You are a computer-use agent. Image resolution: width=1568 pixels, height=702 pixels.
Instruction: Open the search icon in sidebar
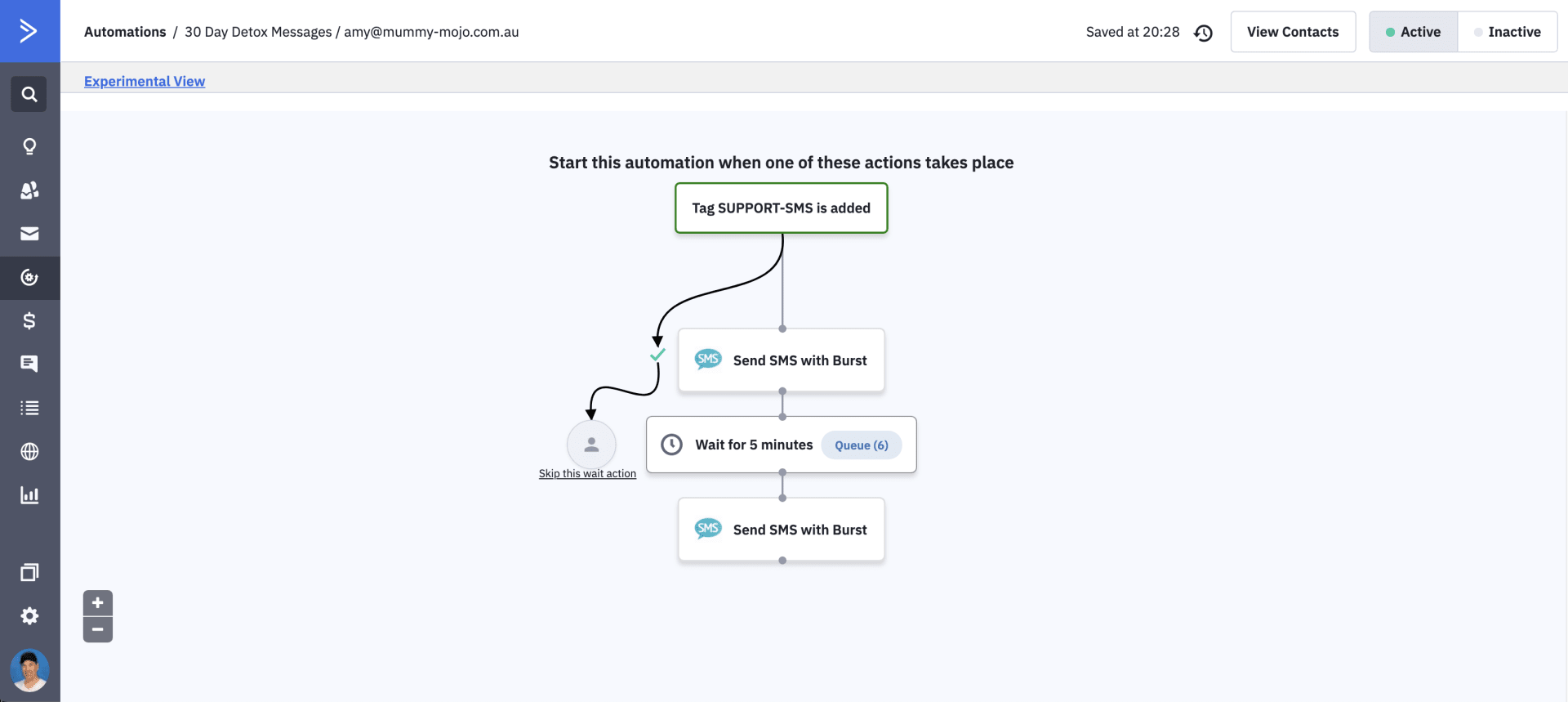[29, 94]
